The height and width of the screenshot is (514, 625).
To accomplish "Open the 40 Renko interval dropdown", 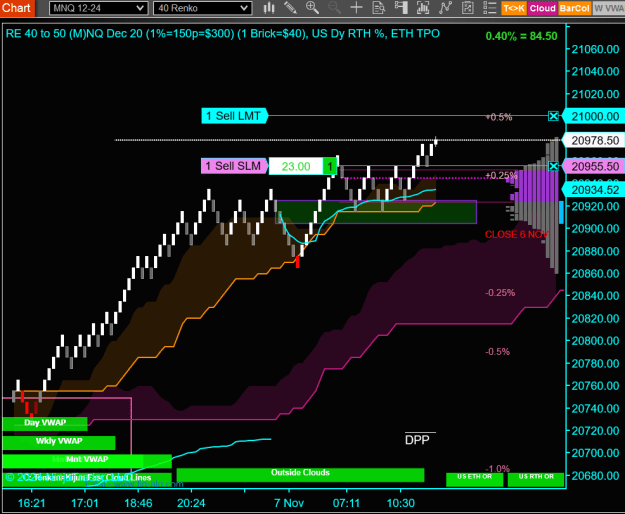I will (202, 8).
